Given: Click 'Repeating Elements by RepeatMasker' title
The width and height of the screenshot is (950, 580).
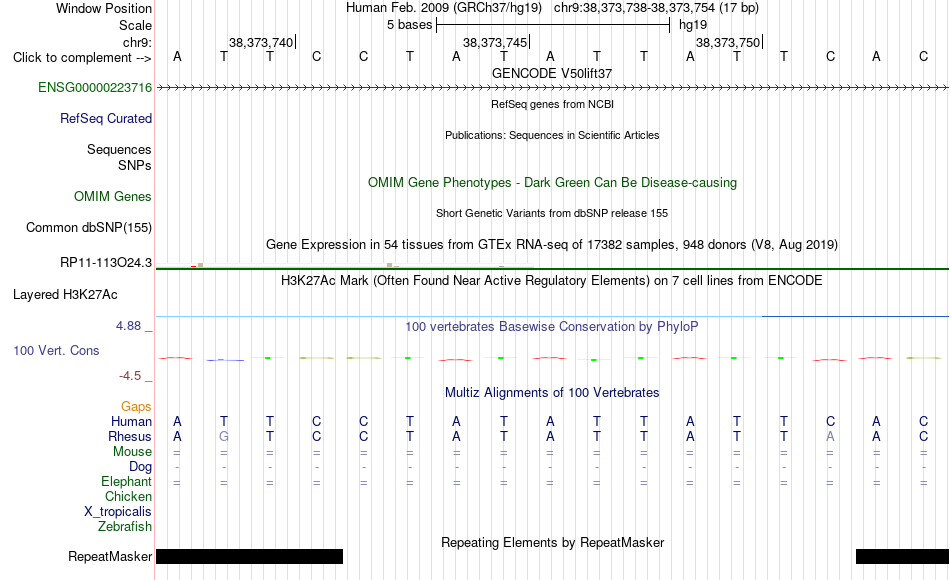Looking at the screenshot, I should (552, 542).
